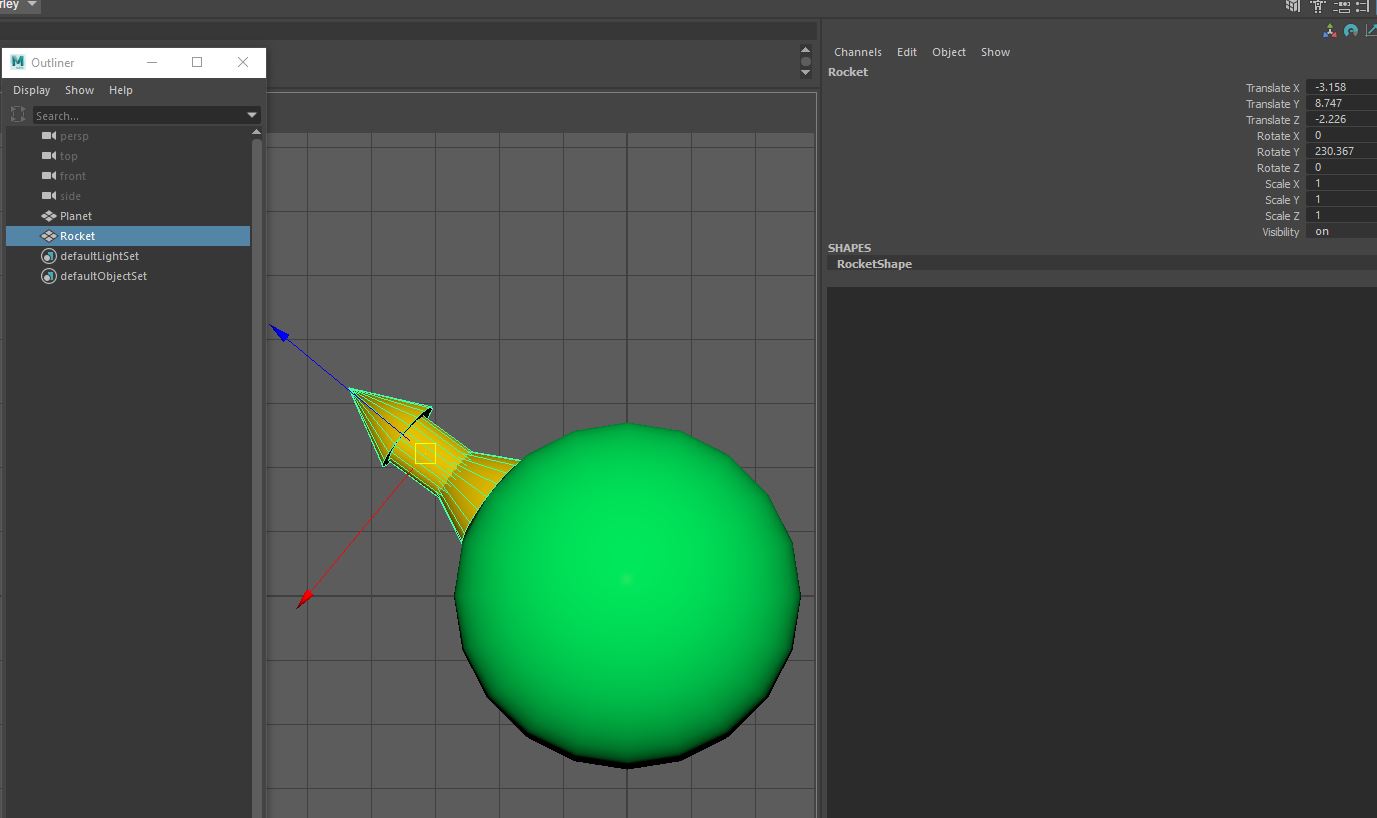1377x818 pixels.
Task: Click the move manipulator axis icon above Channel Box
Action: pyautogui.click(x=1330, y=31)
